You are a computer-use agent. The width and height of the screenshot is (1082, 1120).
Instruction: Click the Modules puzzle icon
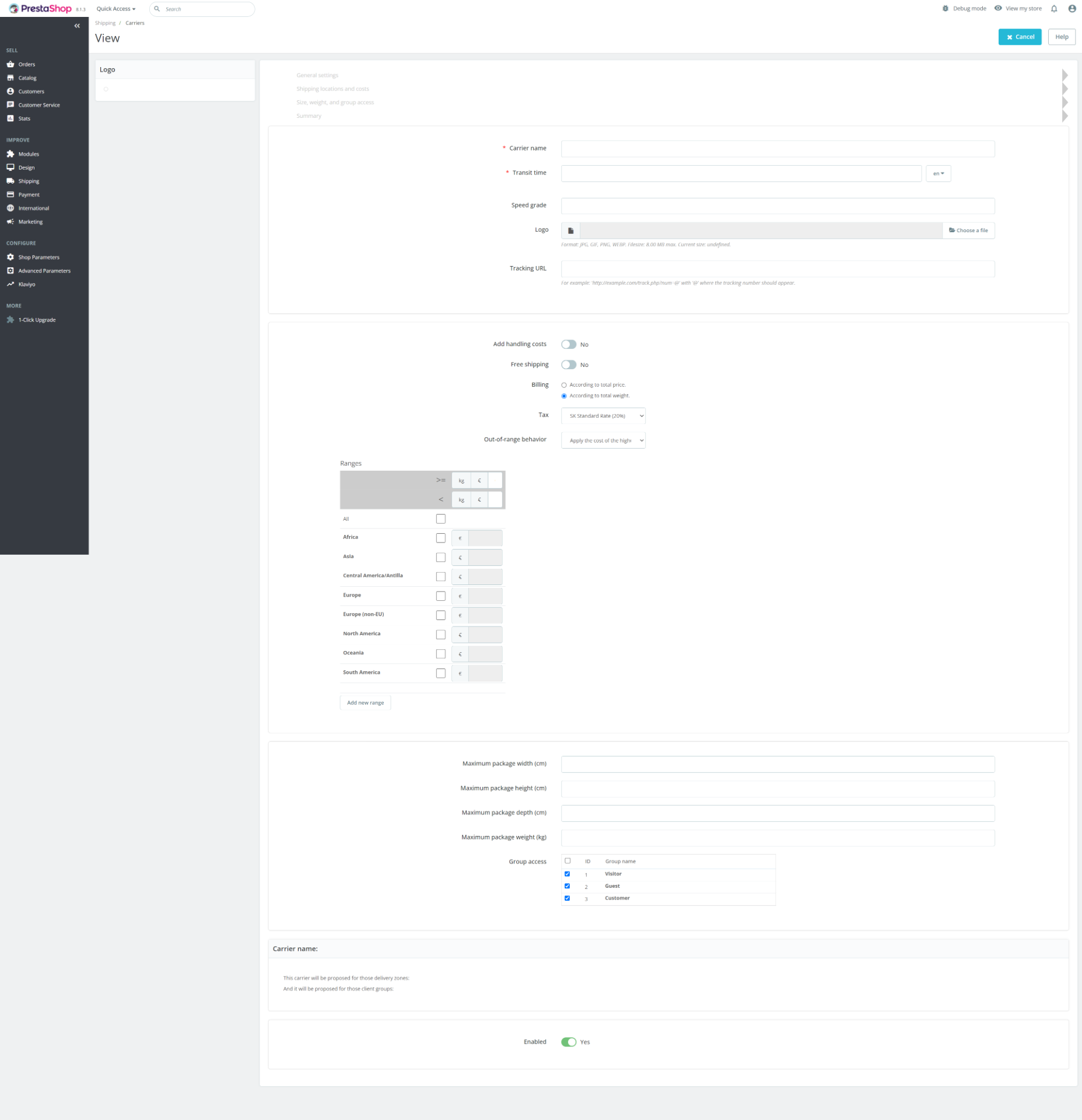click(x=10, y=154)
